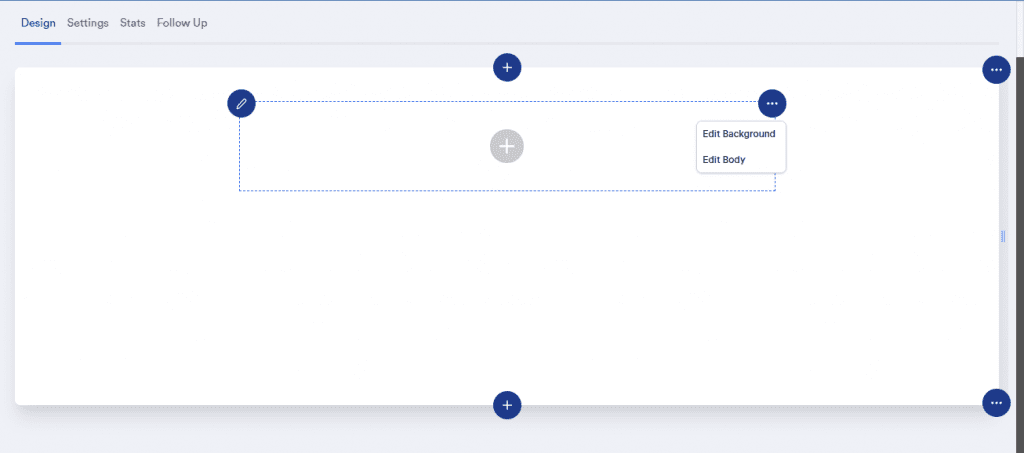Viewport: 1024px width, 453px height.
Task: Choose Edit Body in the popup menu
Action: click(x=724, y=160)
